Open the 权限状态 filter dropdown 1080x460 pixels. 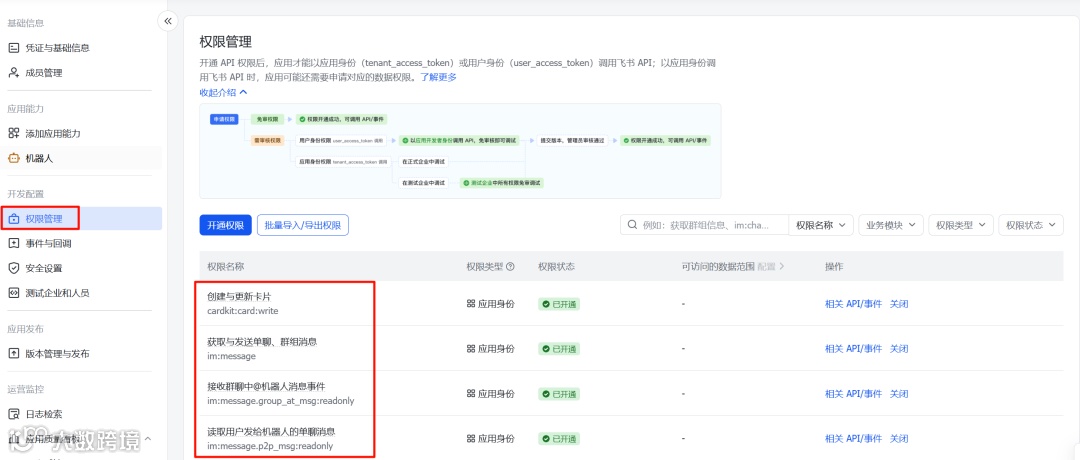tap(1030, 225)
